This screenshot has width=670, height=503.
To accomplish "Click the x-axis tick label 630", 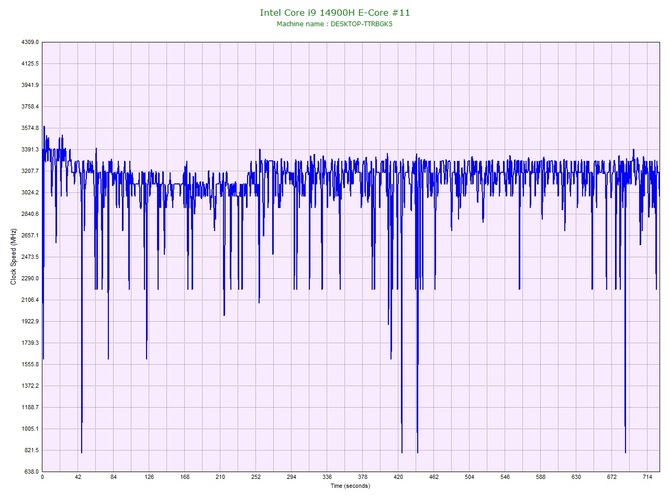I will pos(576,477).
